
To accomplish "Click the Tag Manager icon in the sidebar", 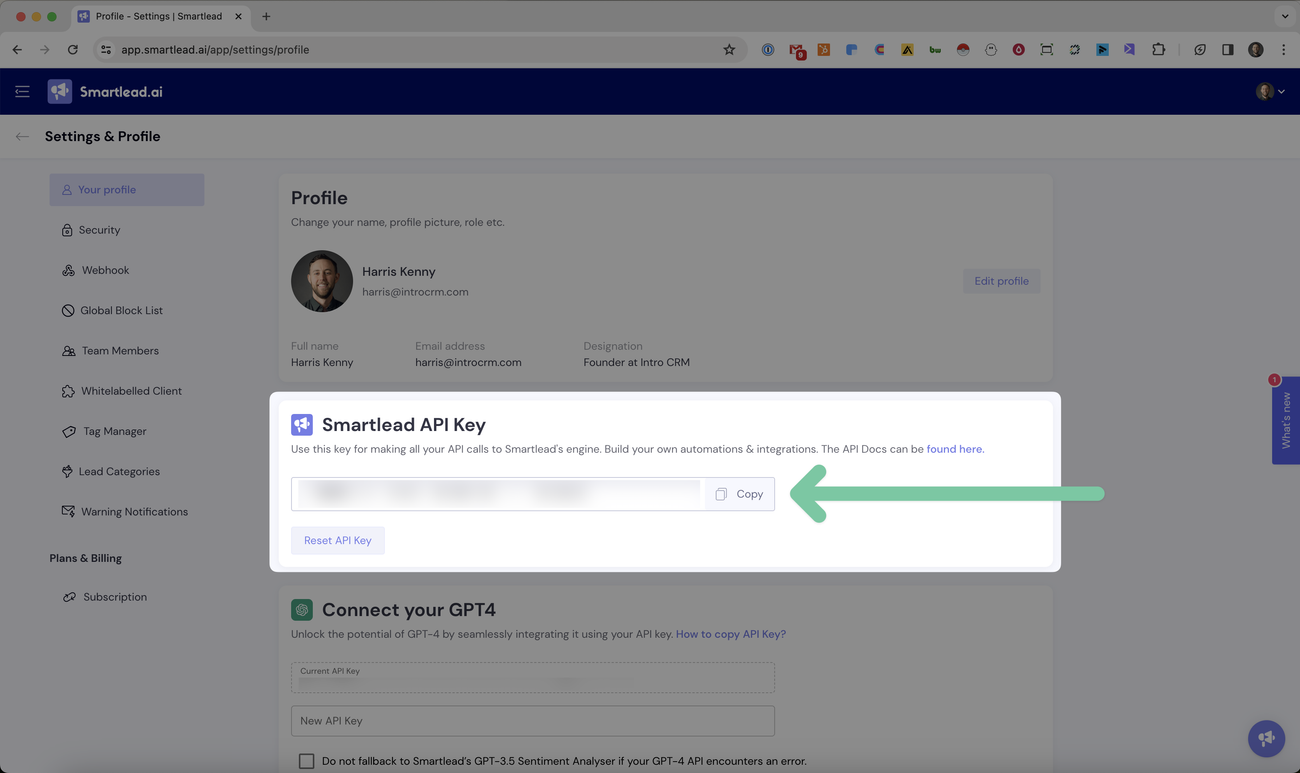I will 67,431.
